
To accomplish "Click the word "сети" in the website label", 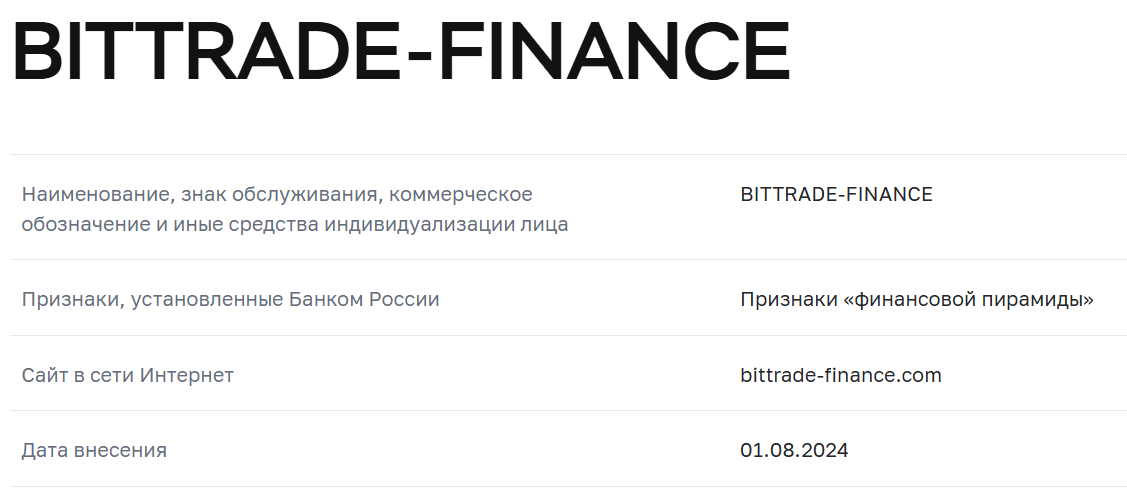I will (111, 375).
